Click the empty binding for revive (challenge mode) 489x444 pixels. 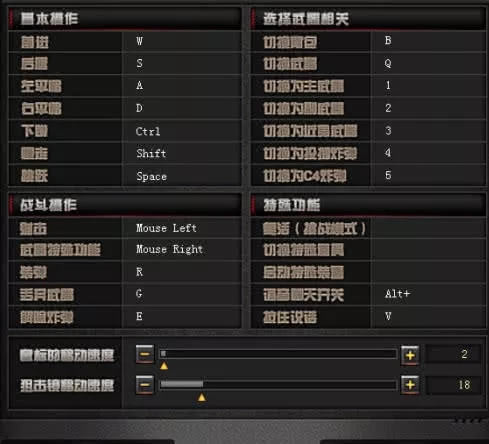[x=428, y=228]
